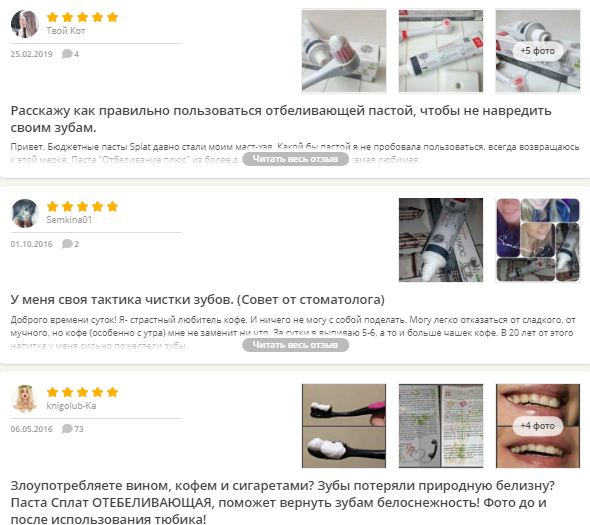
Task: Click star rating of Твой Кот review
Action: coord(82,17)
